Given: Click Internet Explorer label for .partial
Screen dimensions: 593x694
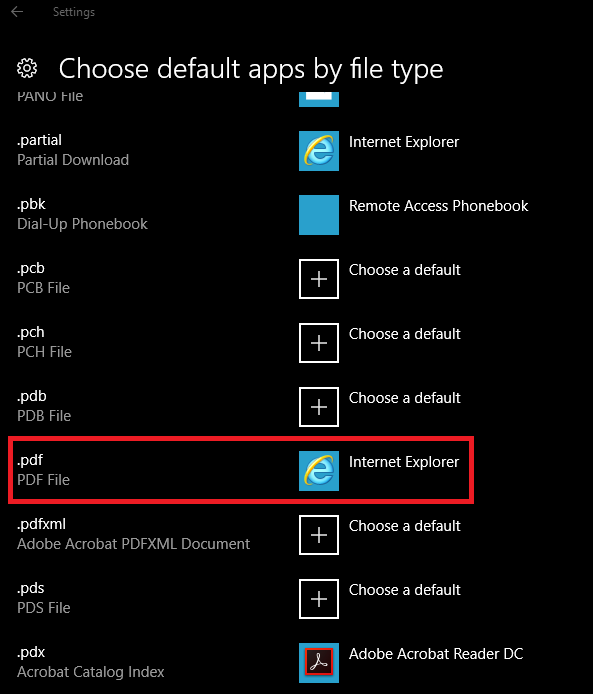Looking at the screenshot, I should pos(404,142).
